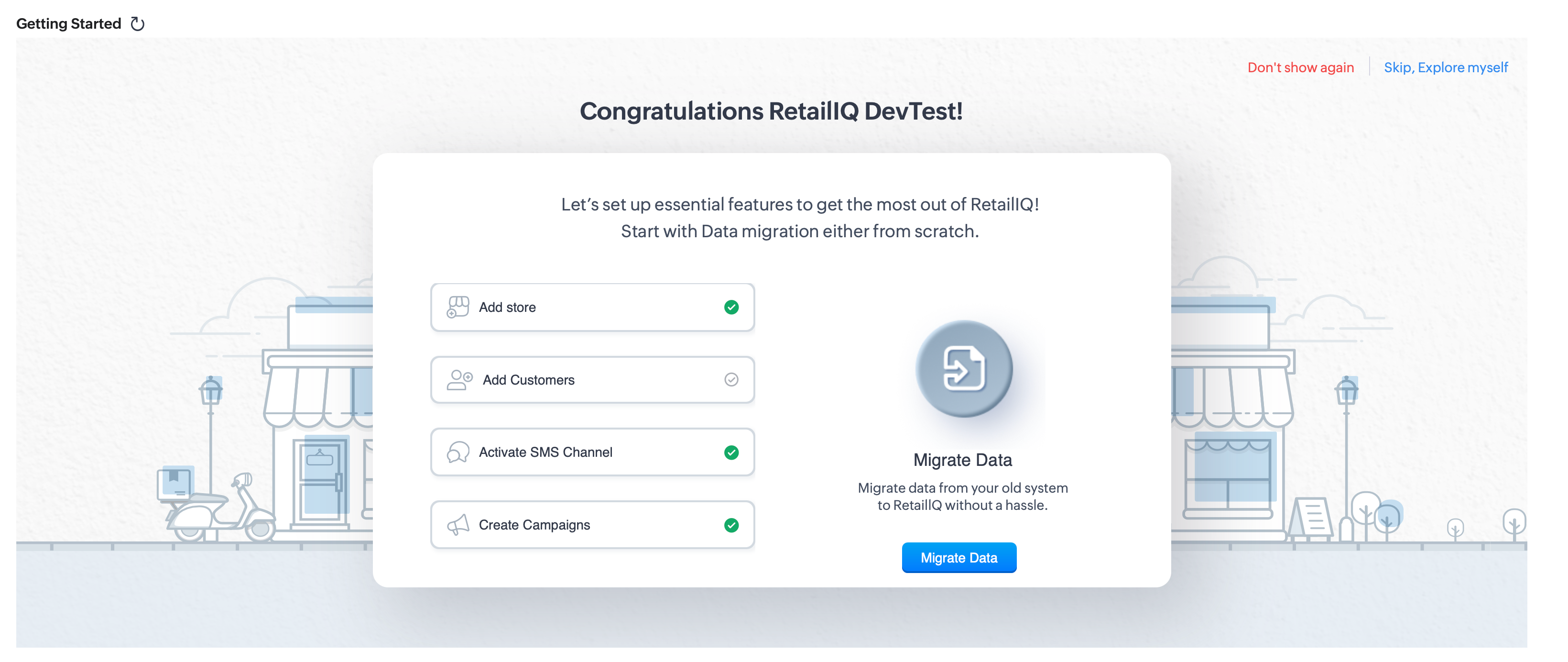Click Skip, Explore myself link

[1446, 67]
